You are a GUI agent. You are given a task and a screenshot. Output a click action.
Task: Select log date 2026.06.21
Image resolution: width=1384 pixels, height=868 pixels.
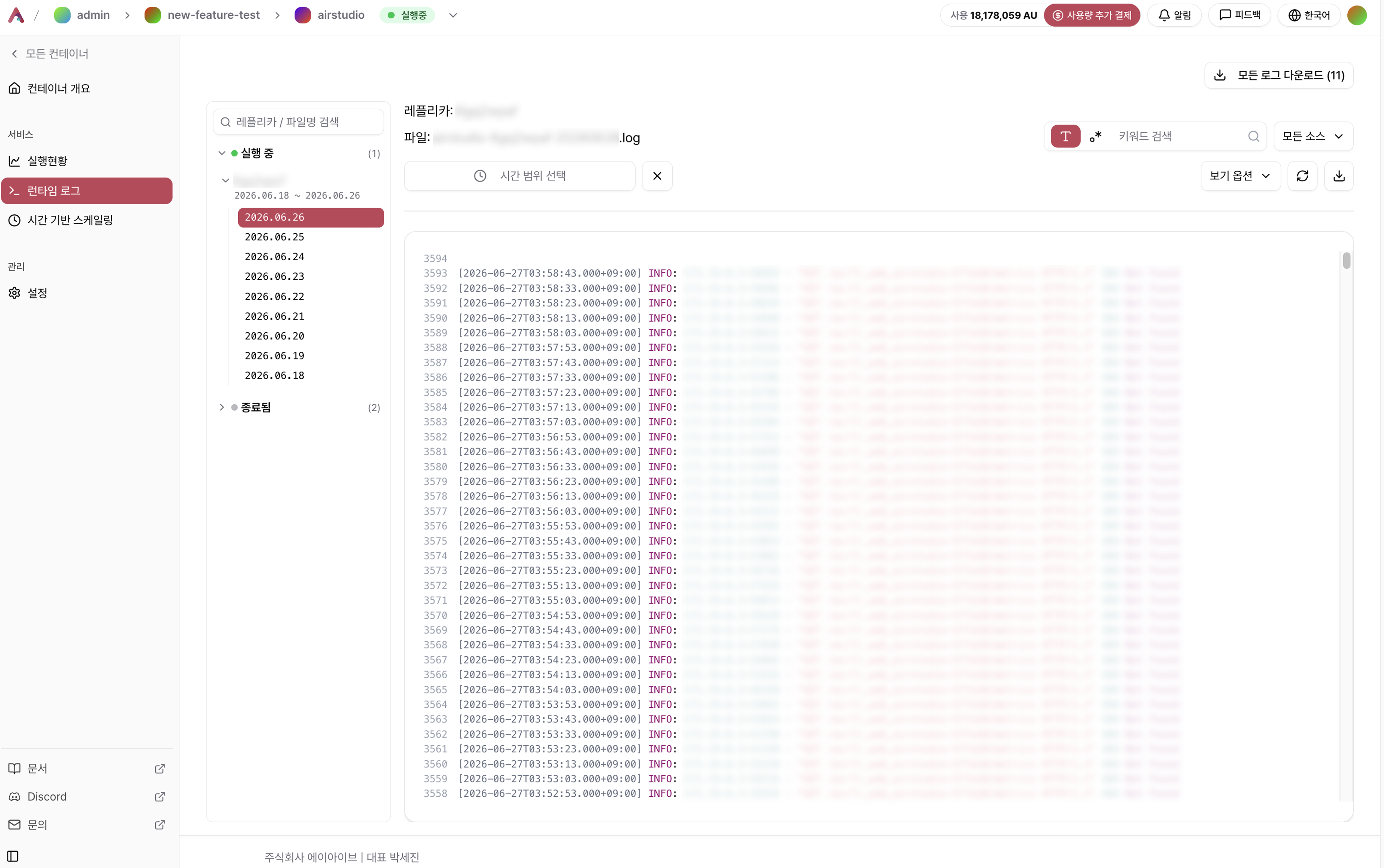(x=311, y=316)
